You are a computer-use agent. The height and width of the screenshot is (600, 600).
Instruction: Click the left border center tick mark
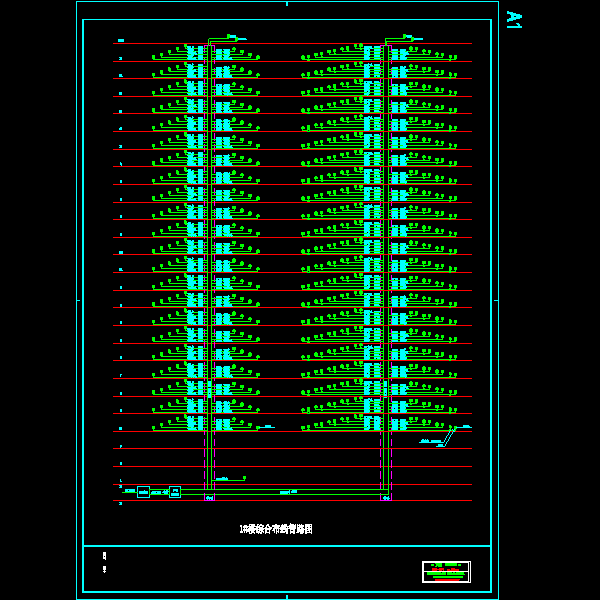78,300
